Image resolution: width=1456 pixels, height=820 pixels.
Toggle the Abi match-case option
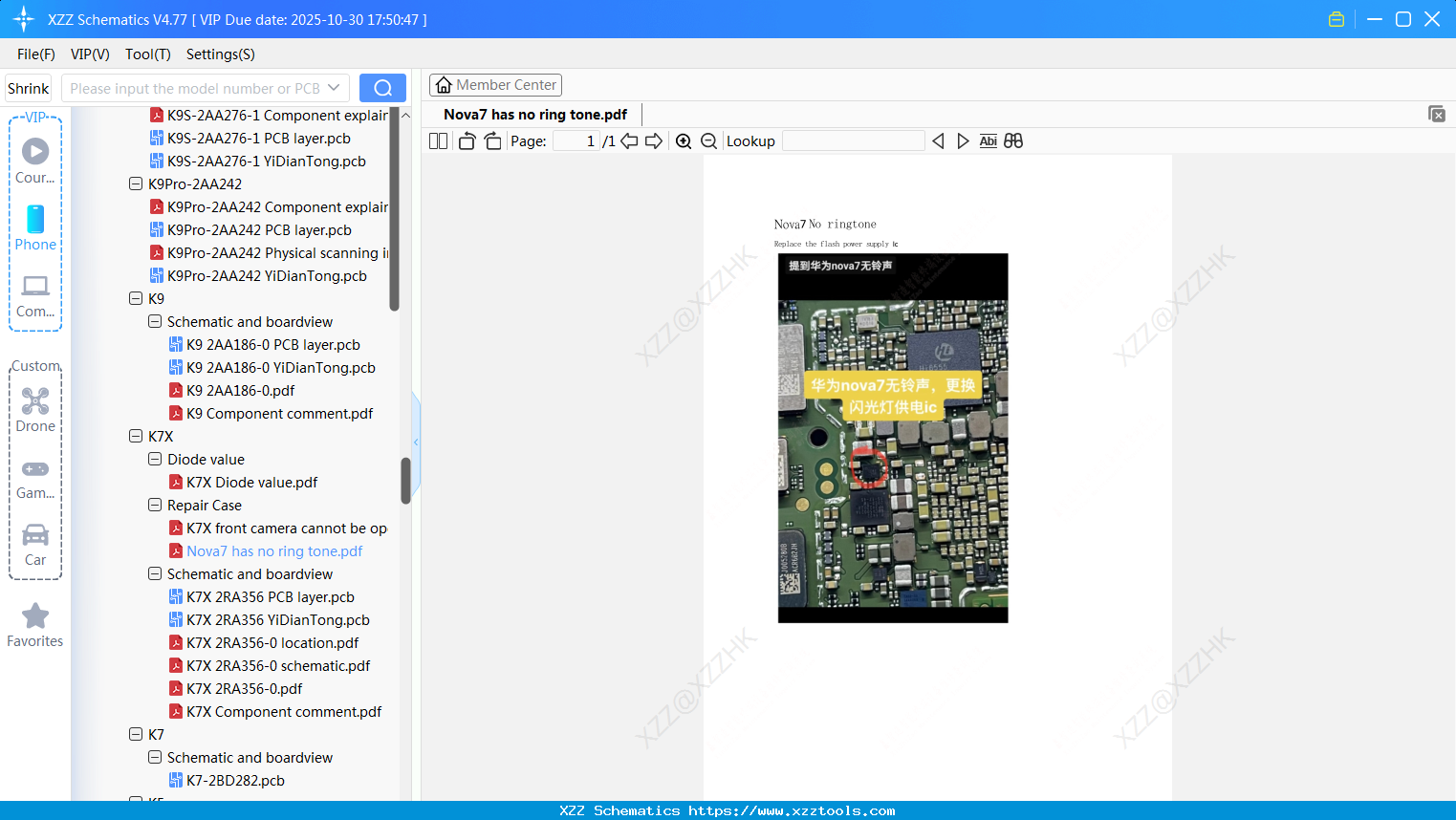[989, 141]
